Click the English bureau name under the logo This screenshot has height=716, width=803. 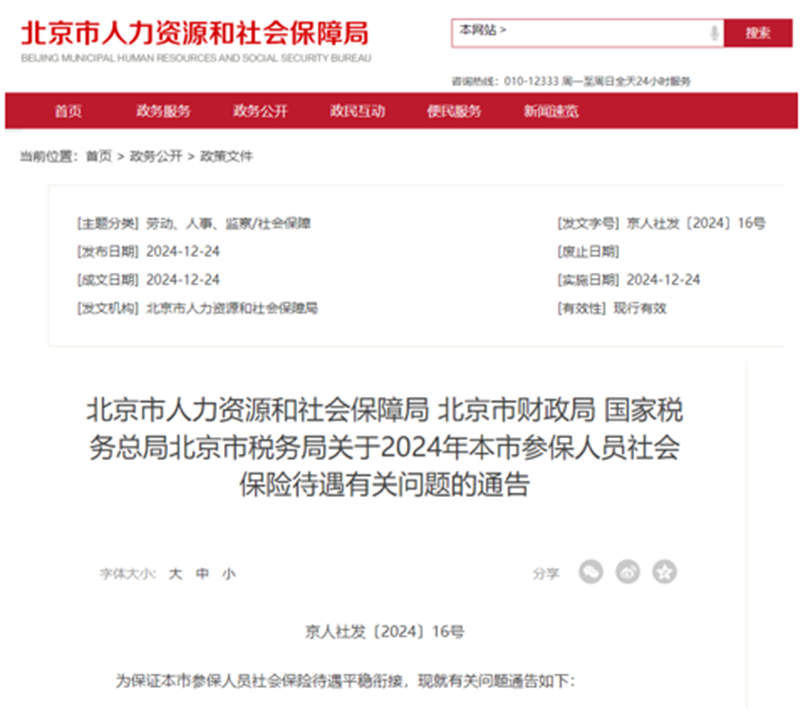pos(196,58)
